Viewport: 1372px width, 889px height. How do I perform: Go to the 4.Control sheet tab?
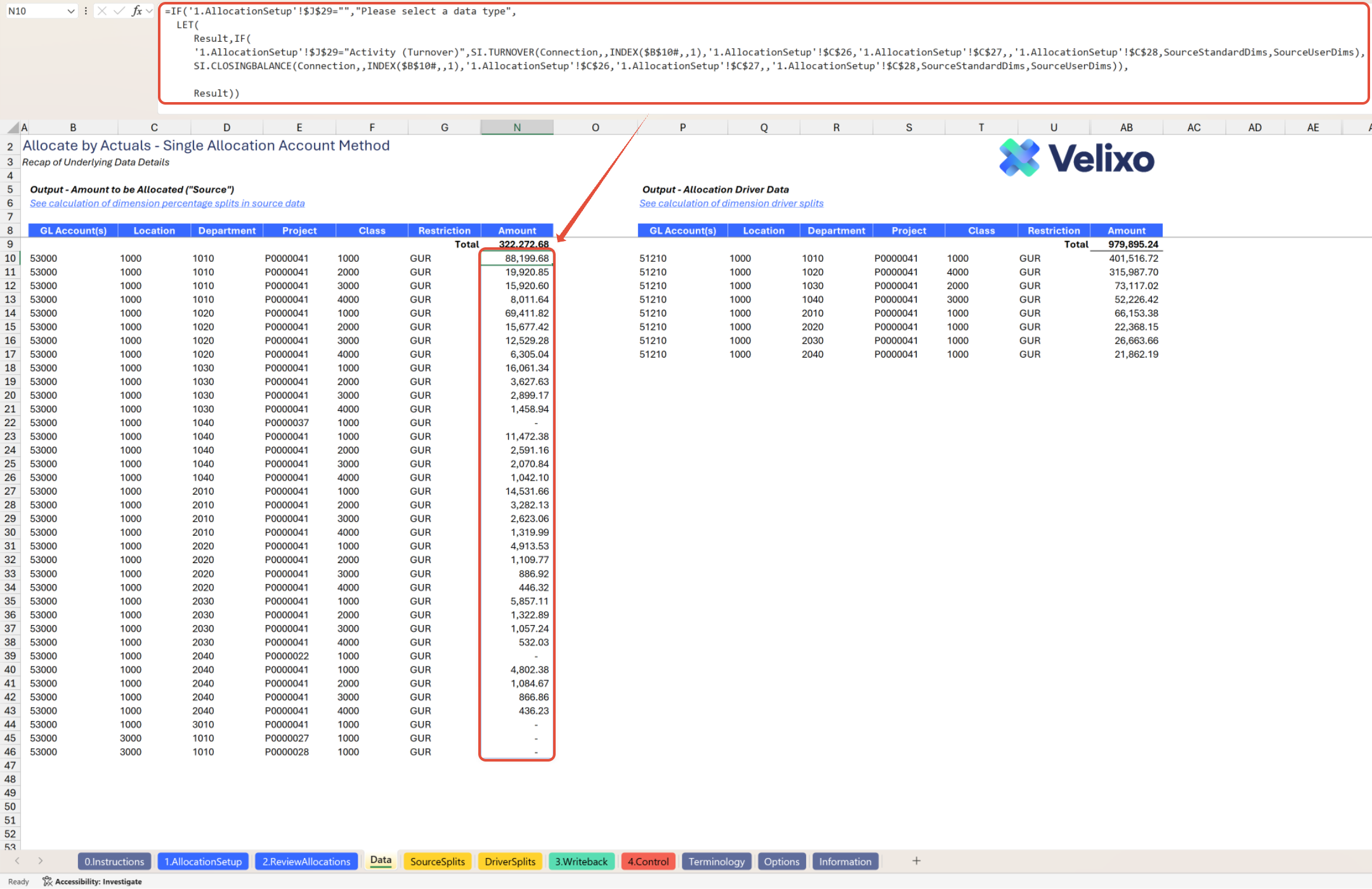coord(648,861)
